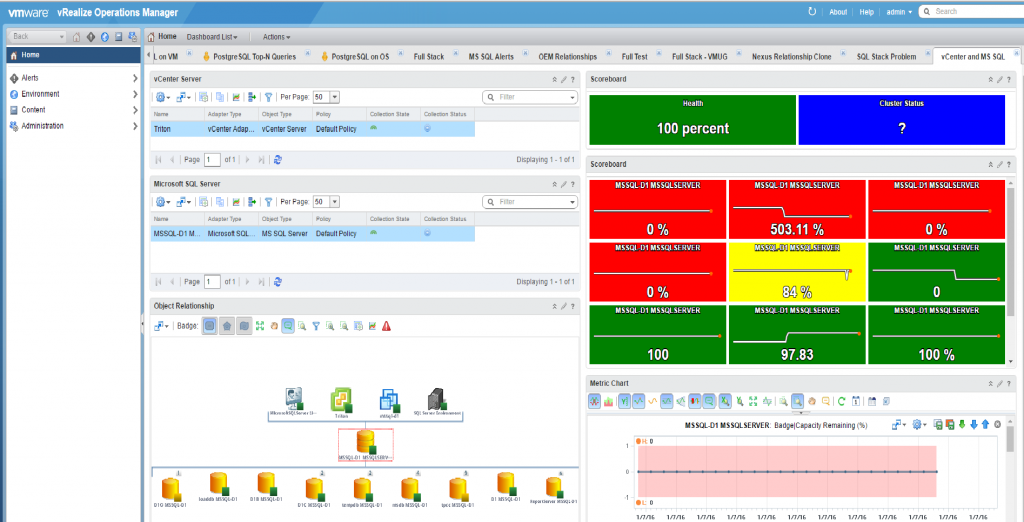Click the Content icon in the navigation toolbar

point(119,37)
